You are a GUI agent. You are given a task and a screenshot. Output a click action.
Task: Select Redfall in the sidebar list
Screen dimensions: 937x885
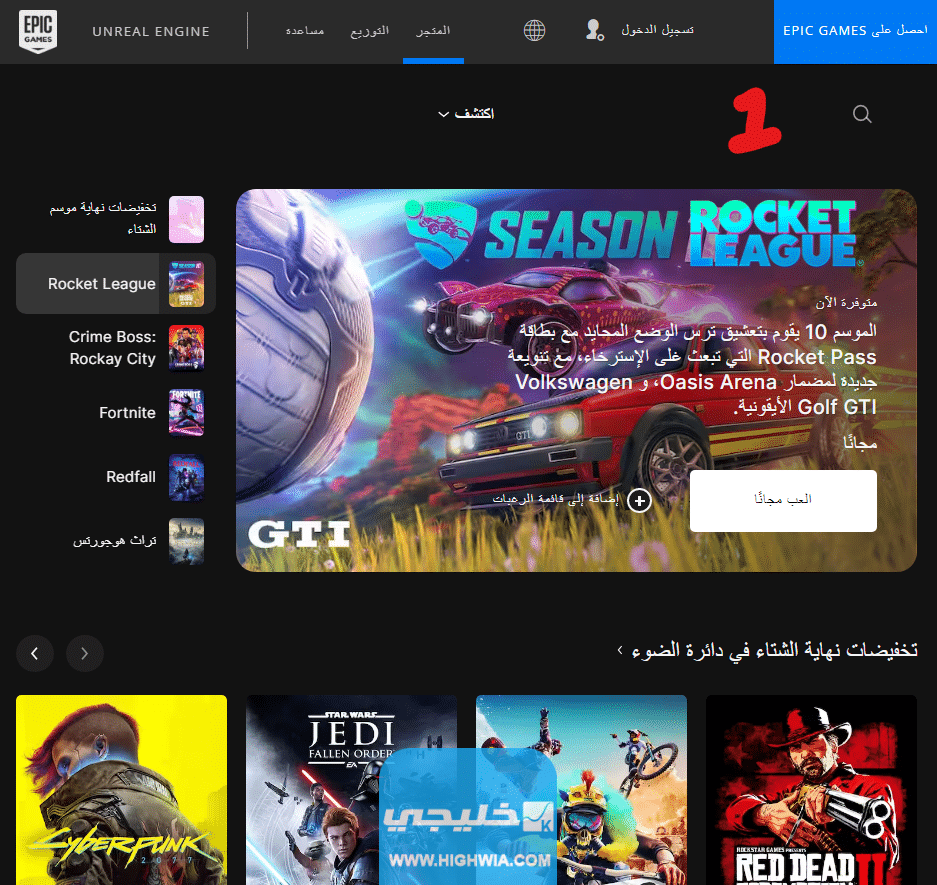[x=115, y=477]
